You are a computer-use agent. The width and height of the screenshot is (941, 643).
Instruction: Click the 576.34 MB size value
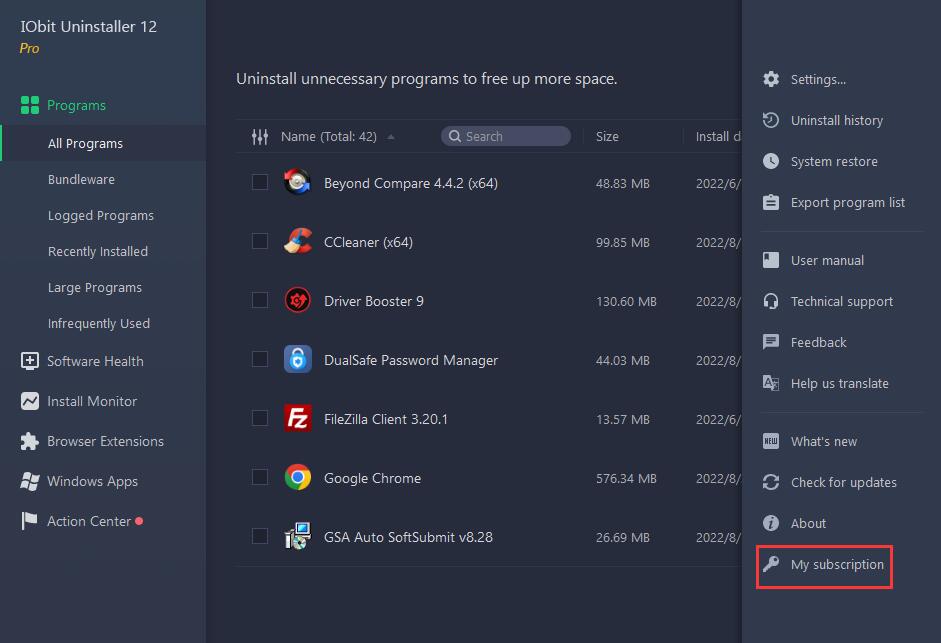coord(626,478)
